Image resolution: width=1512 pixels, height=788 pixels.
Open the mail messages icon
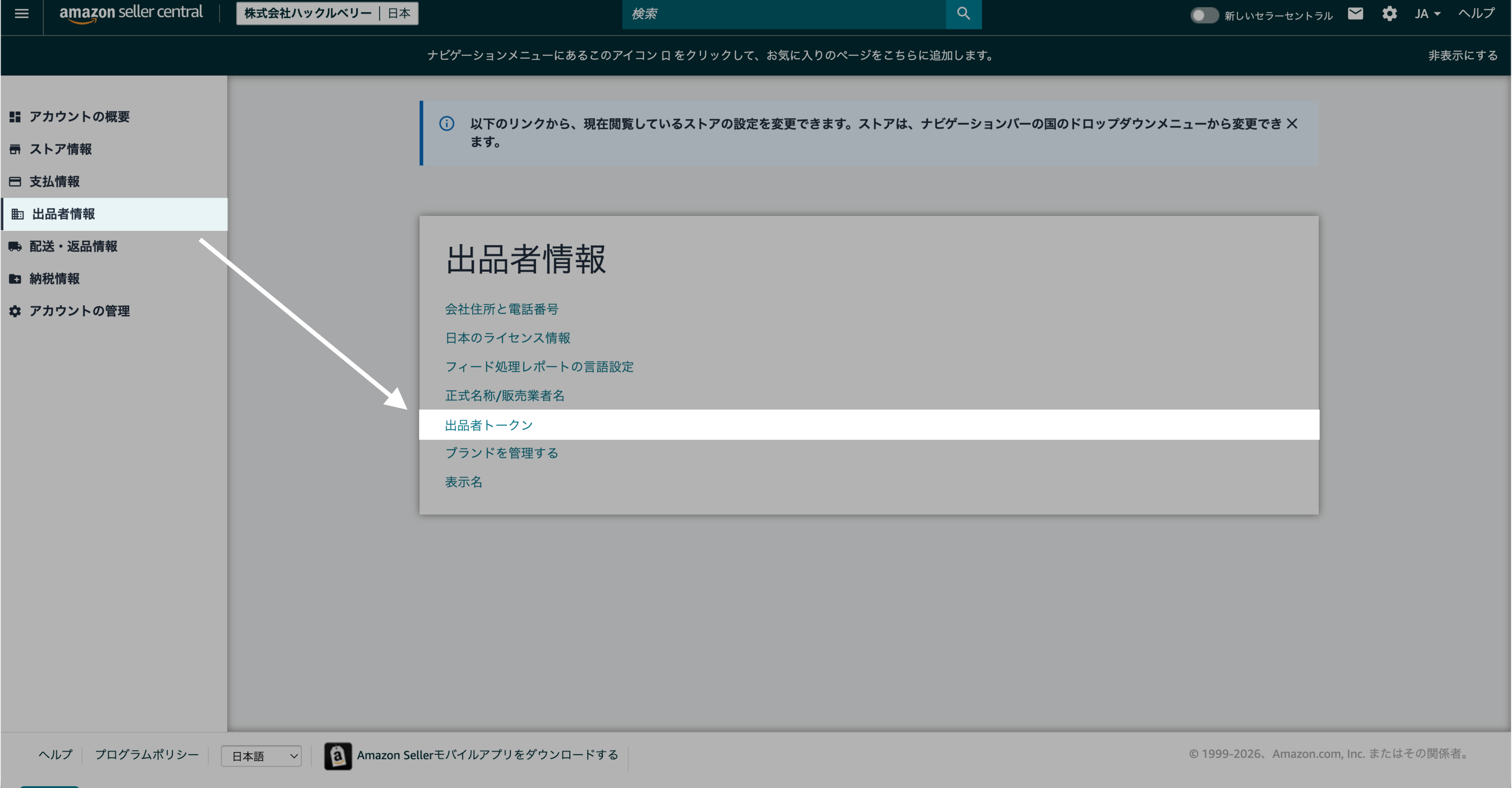coord(1355,13)
